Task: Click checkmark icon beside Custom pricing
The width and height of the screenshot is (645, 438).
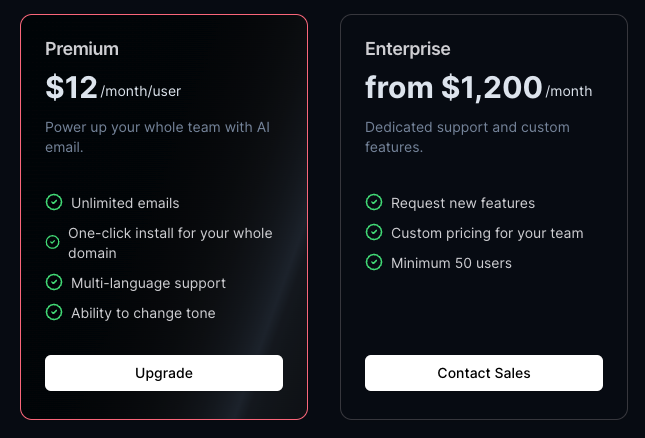Action: (x=374, y=232)
